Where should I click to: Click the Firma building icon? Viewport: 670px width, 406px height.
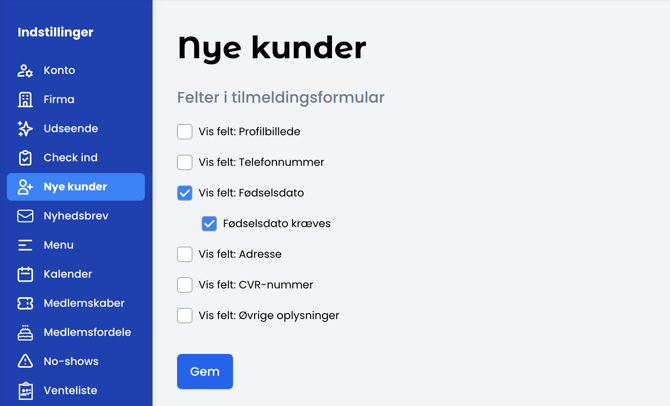[25, 100]
